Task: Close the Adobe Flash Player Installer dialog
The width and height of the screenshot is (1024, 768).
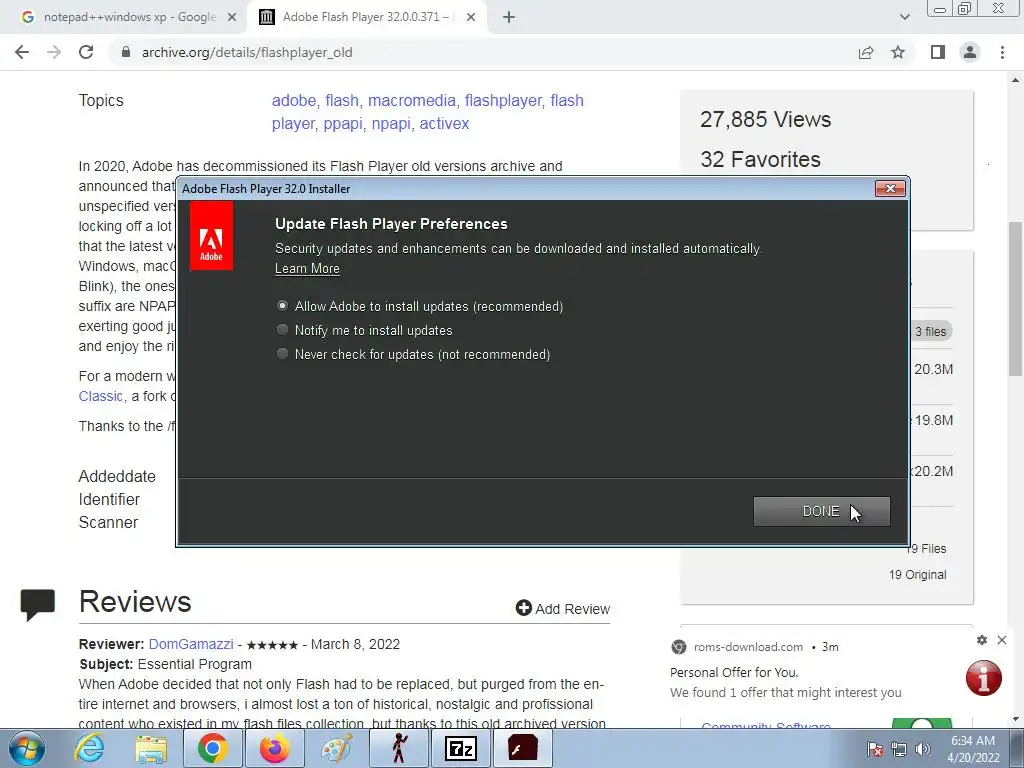Action: point(890,189)
